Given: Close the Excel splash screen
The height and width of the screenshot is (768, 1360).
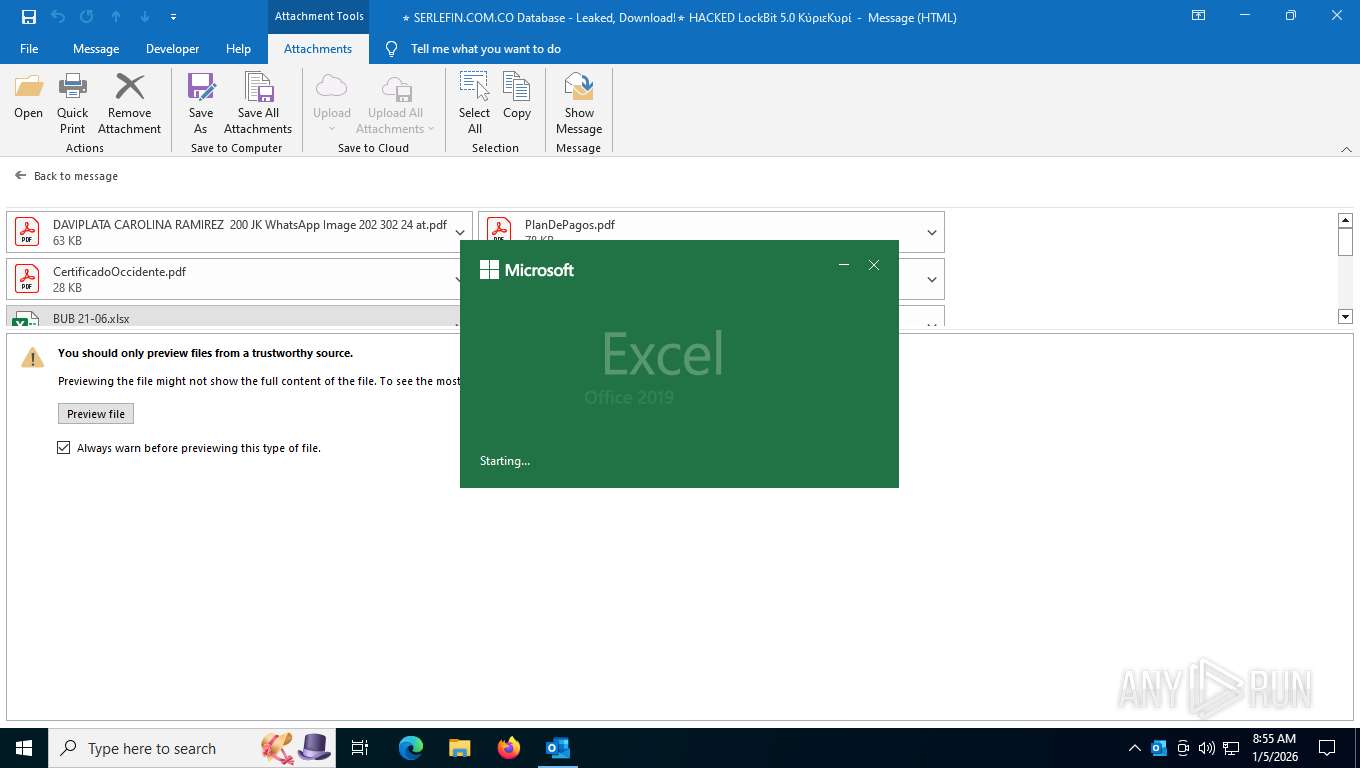Looking at the screenshot, I should (x=874, y=265).
